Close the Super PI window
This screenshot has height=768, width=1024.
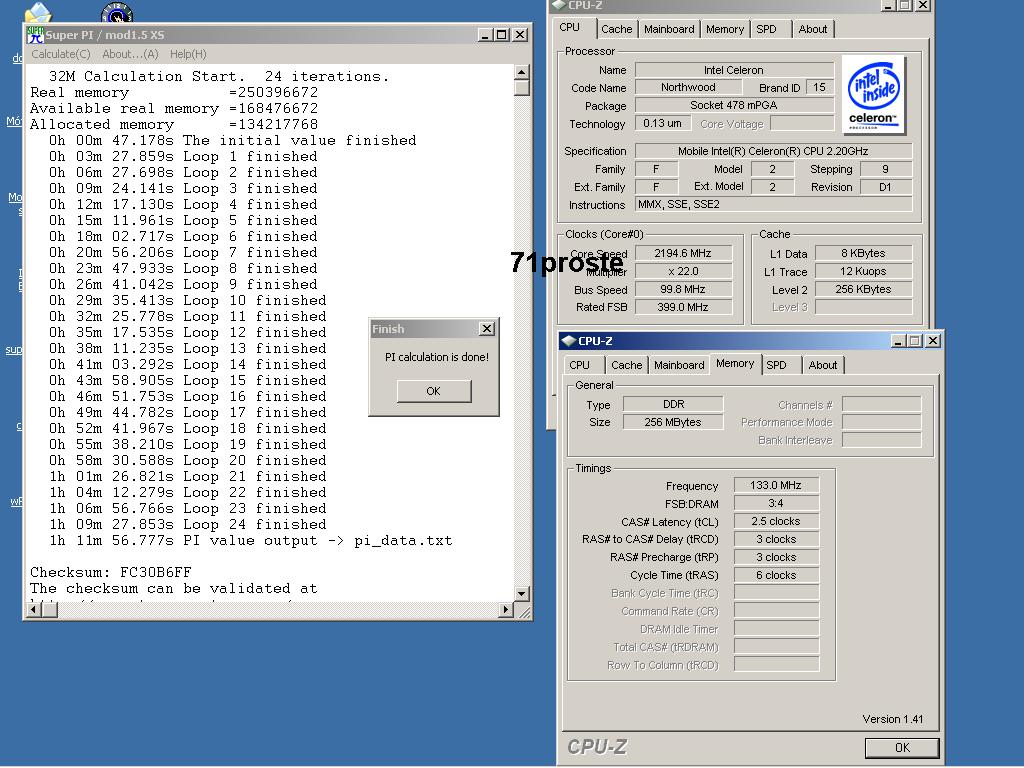(520, 35)
